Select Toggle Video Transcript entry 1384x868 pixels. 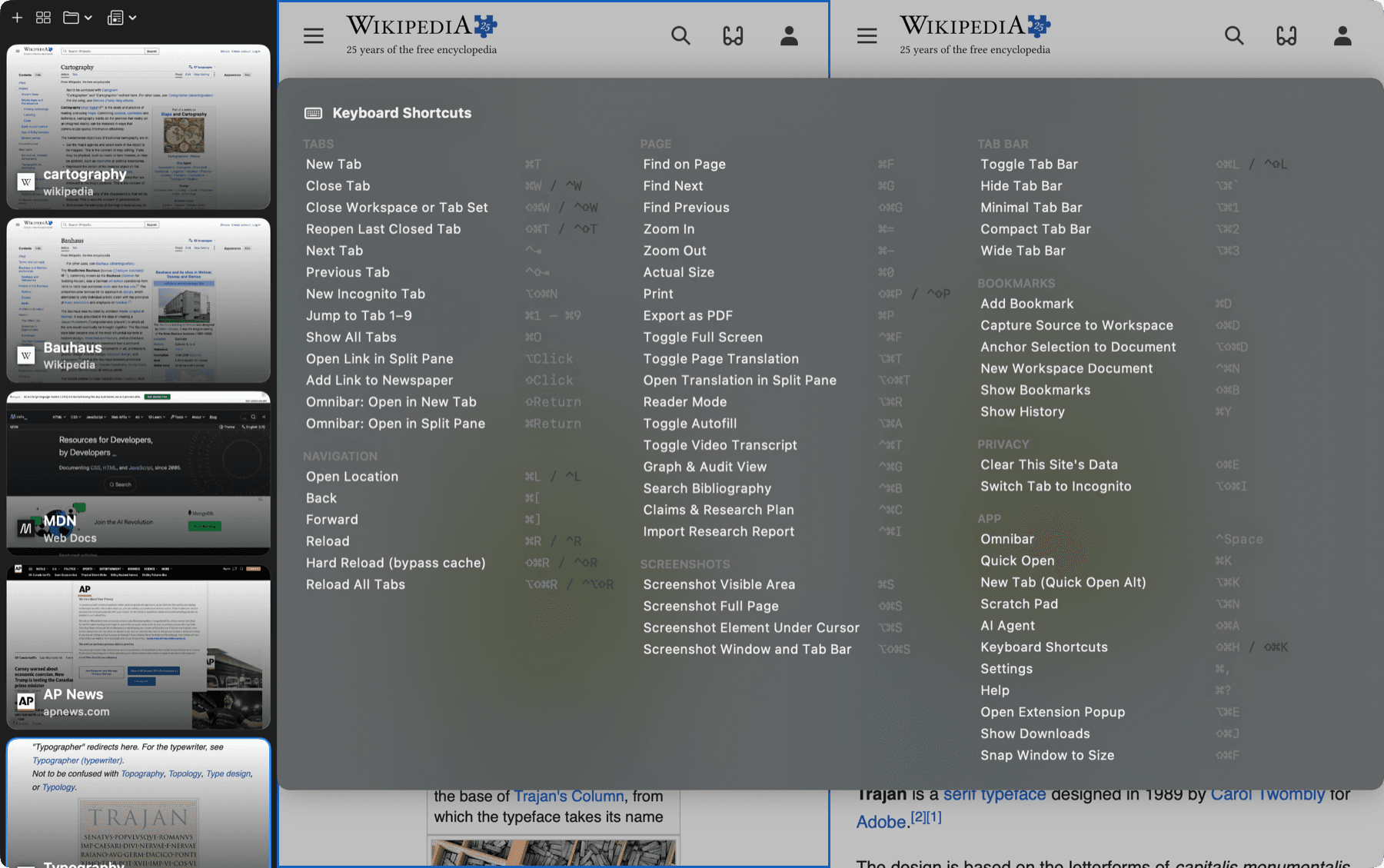pos(797,444)
